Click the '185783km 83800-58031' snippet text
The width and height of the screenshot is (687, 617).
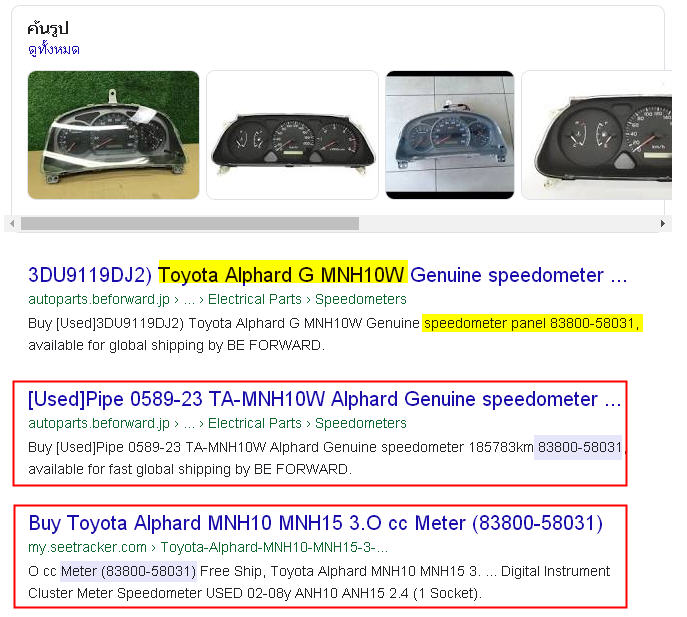coord(545,447)
